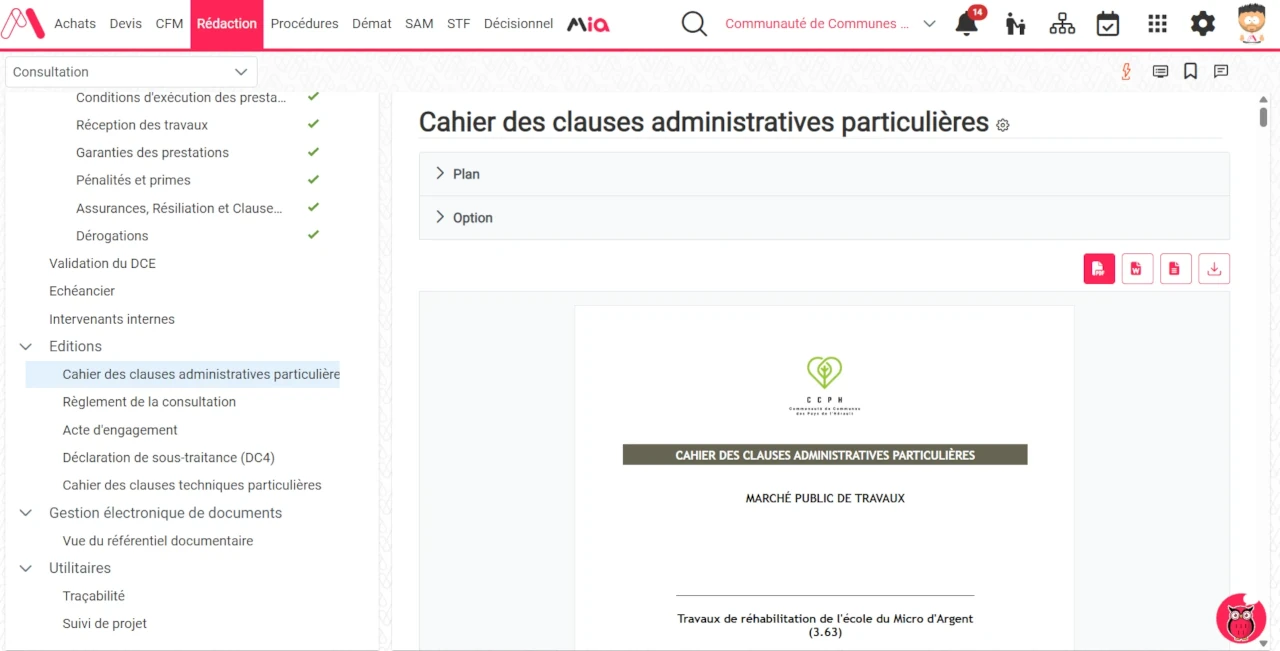The height and width of the screenshot is (651, 1280).
Task: Open Intervenants internes
Action: coord(112,319)
